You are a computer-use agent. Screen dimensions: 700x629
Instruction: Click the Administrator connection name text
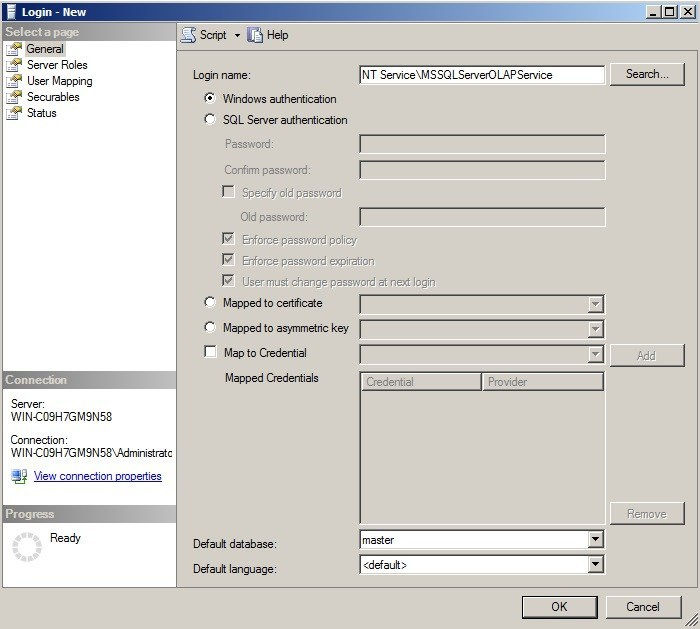pyautogui.click(x=91, y=453)
